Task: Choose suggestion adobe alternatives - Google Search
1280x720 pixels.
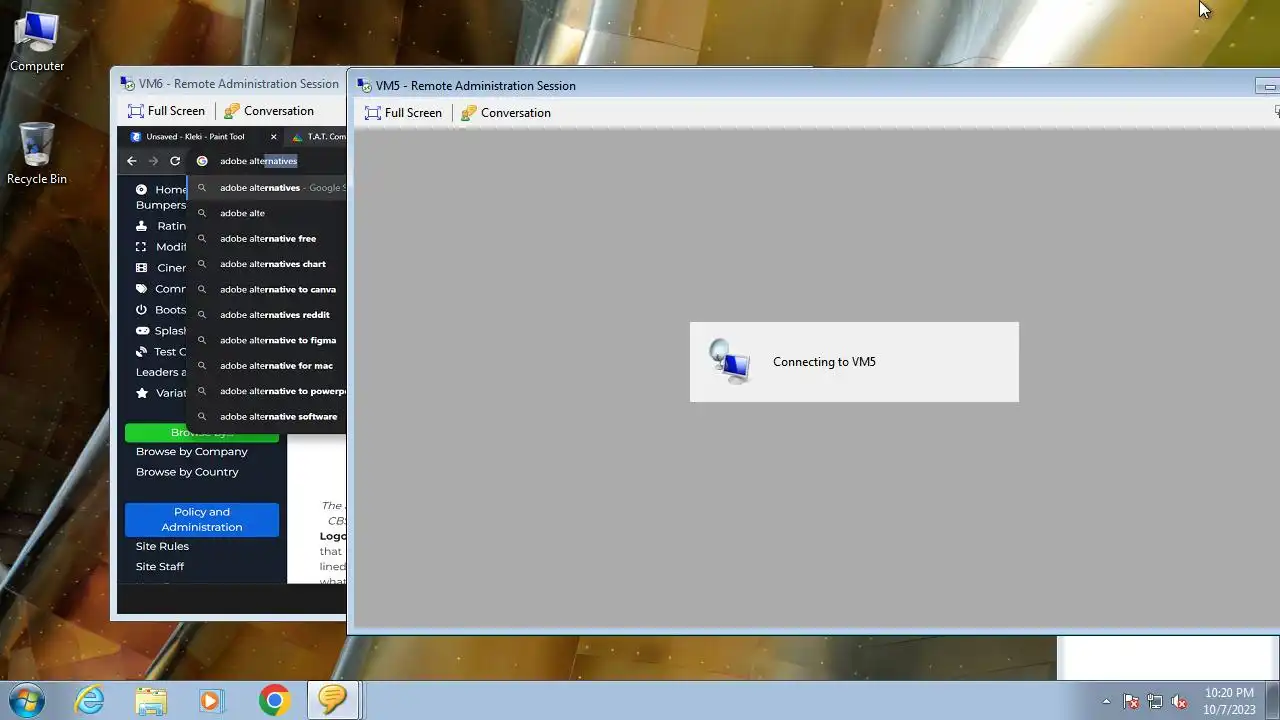Action: (267, 188)
